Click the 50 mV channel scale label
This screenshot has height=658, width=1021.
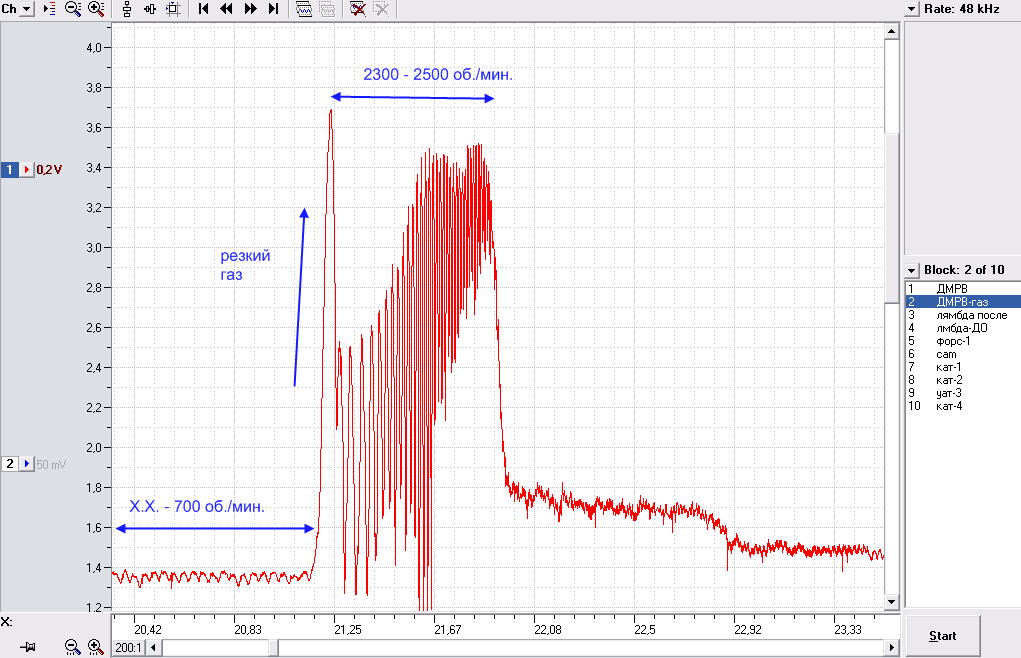51,465
